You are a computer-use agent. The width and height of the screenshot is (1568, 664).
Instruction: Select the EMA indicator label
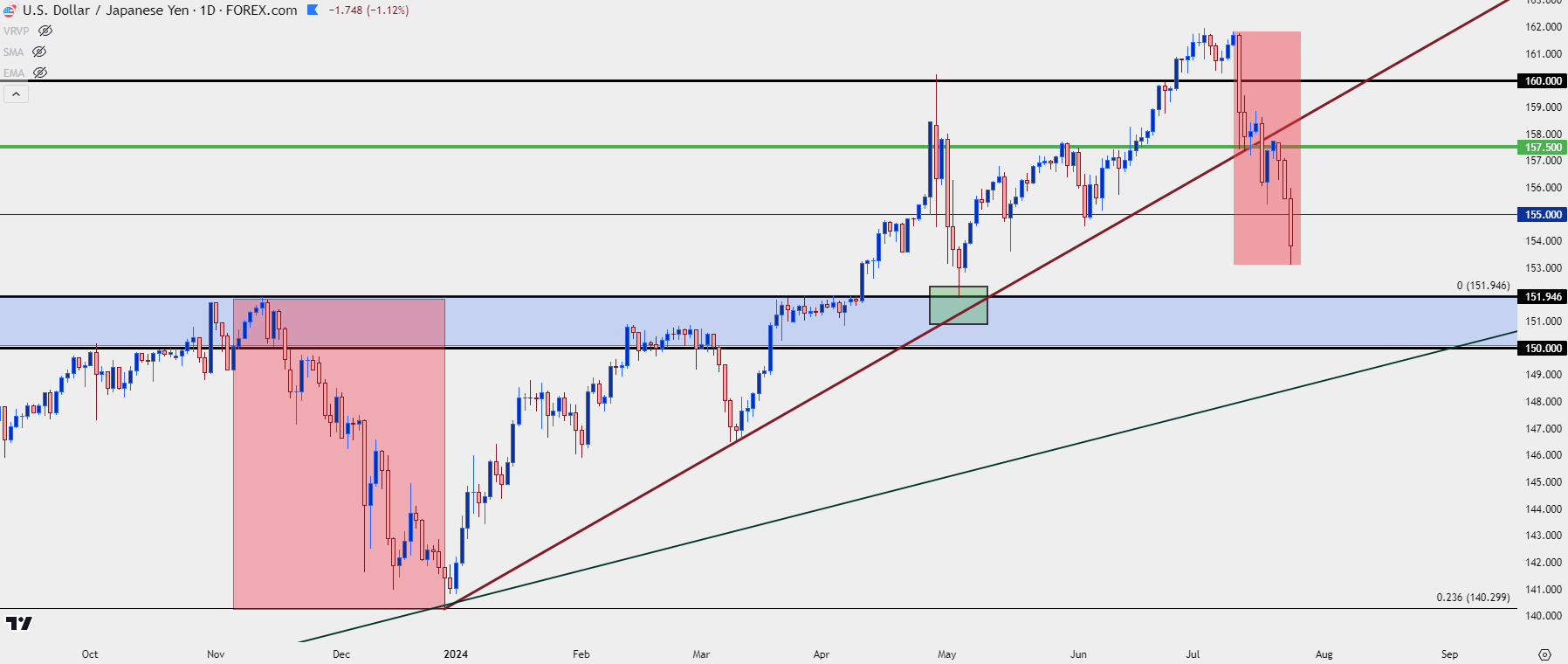point(14,73)
